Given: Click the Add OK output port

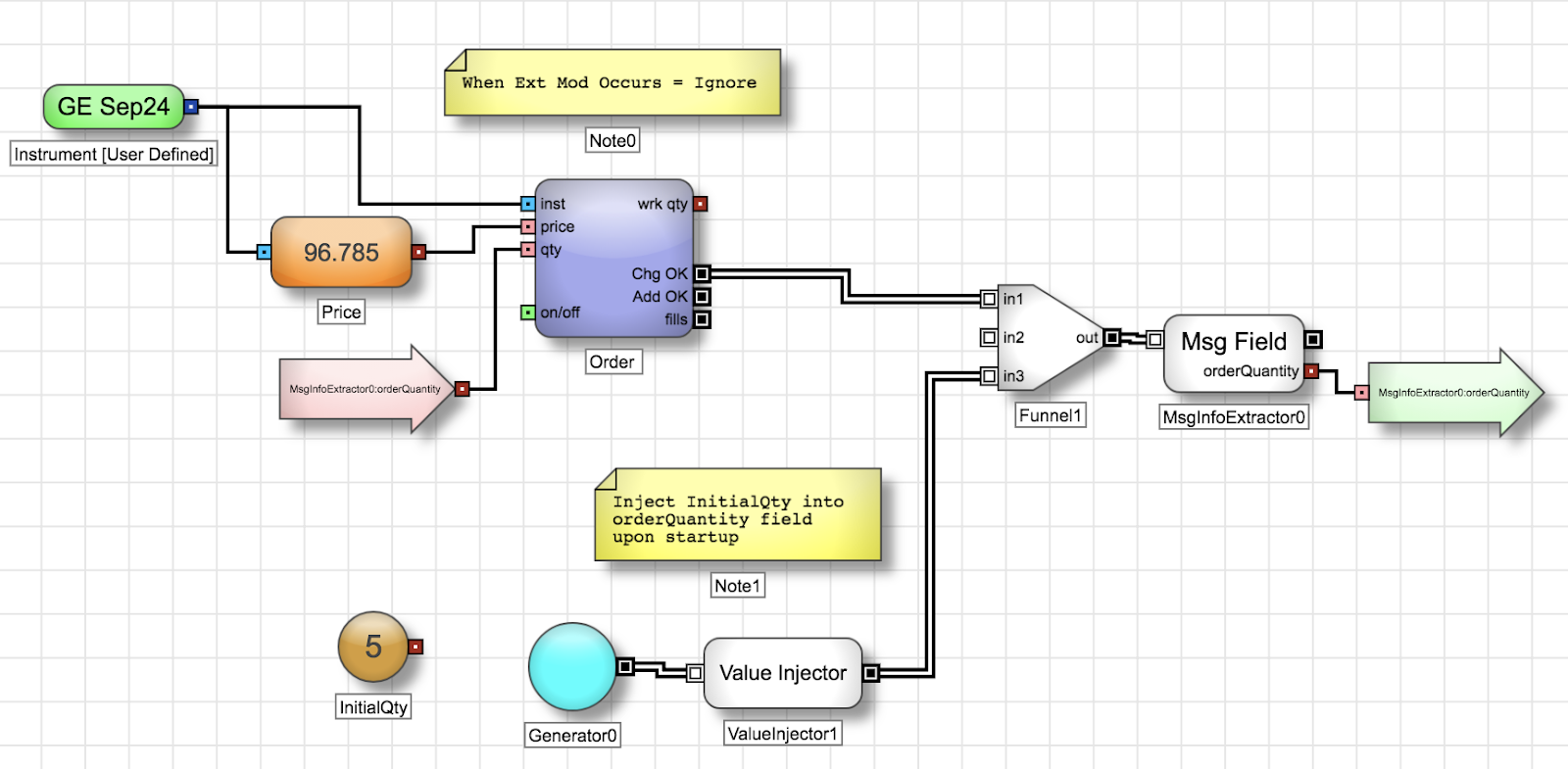Looking at the screenshot, I should tap(702, 297).
